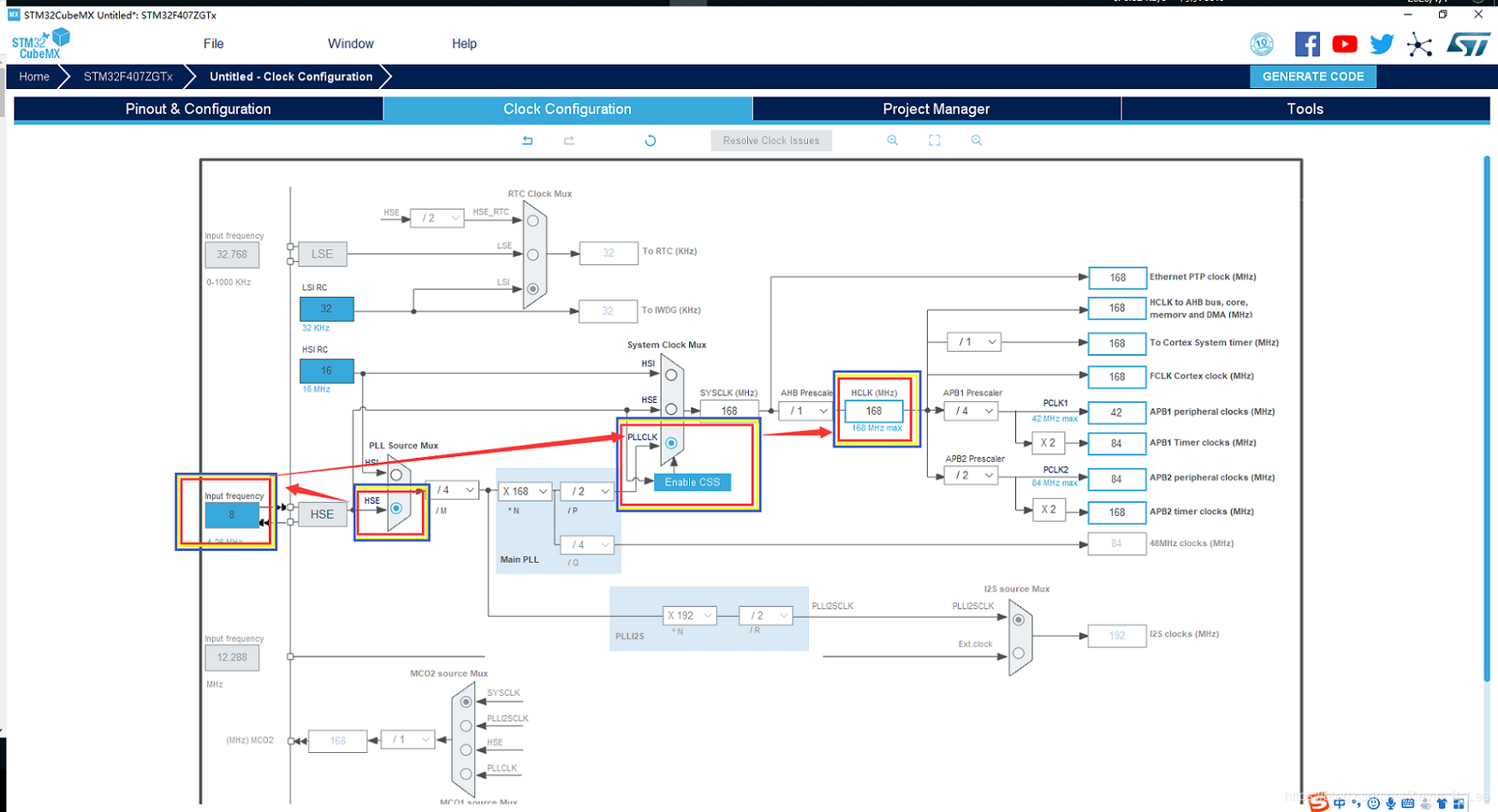Click the undo arrow in clock toolbar
Image resolution: width=1498 pixels, height=812 pixels.
(x=527, y=140)
